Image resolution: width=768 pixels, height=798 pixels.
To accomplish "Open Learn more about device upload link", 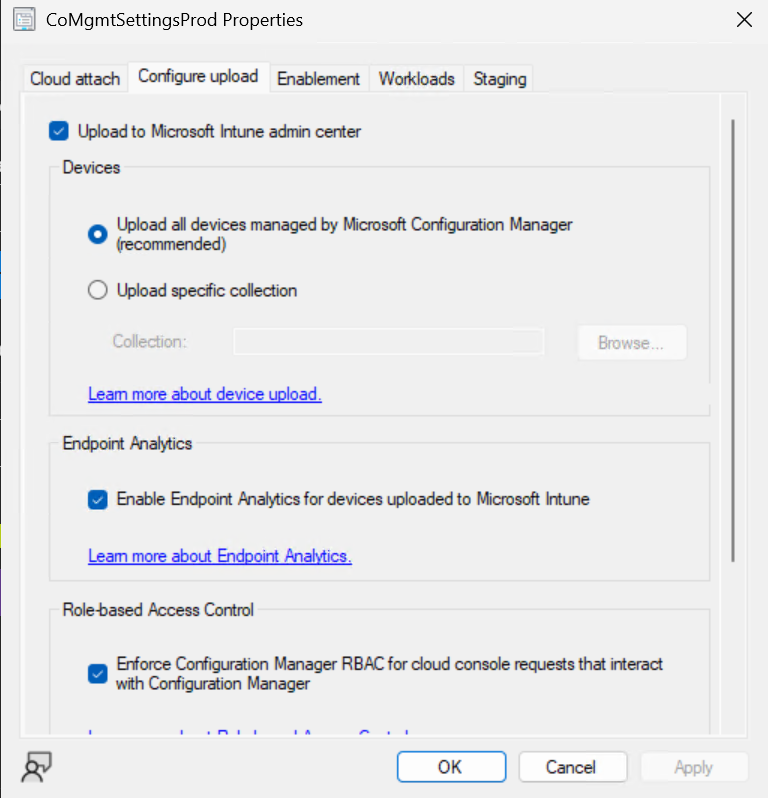I will point(205,394).
